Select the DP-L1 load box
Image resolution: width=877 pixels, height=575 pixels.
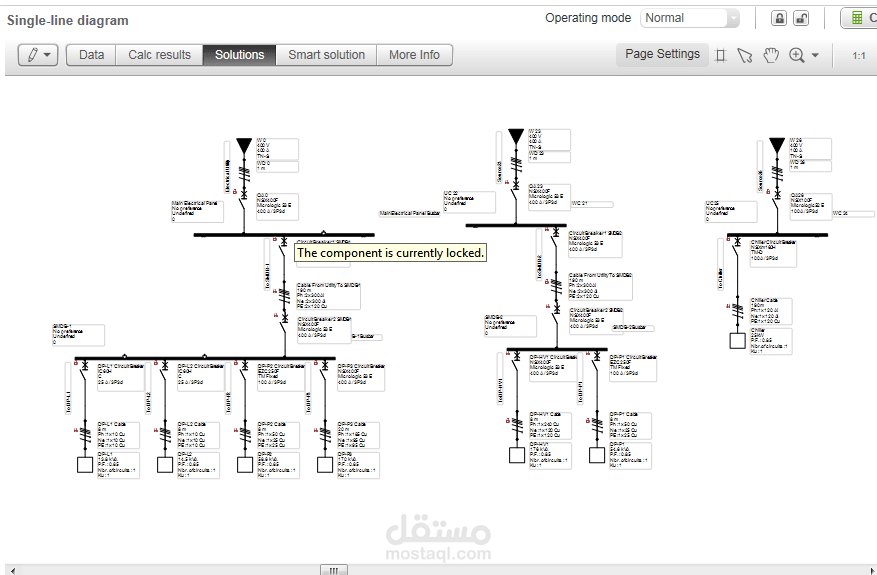coord(85,465)
